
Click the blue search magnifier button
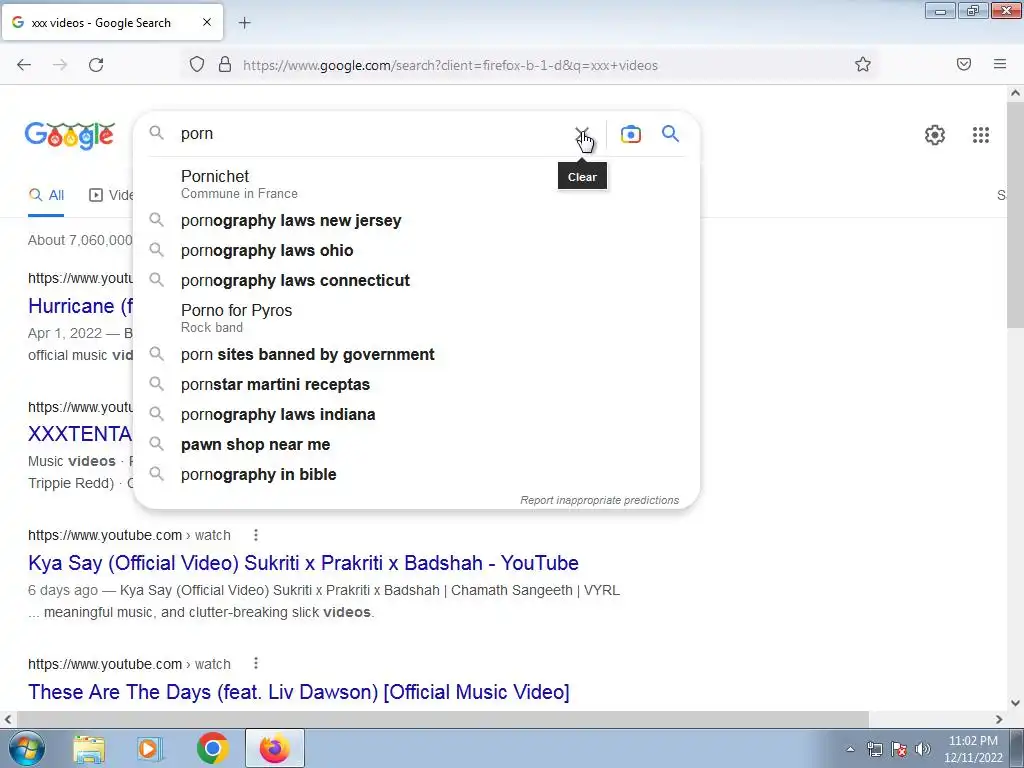click(670, 134)
